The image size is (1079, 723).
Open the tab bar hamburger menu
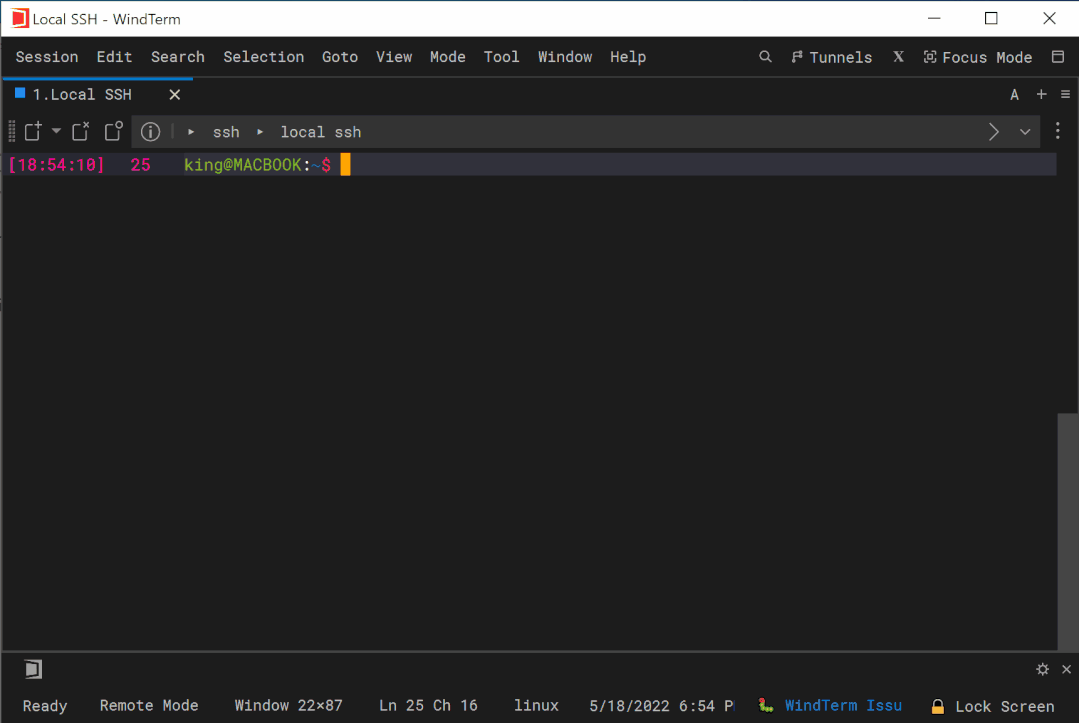1065,94
